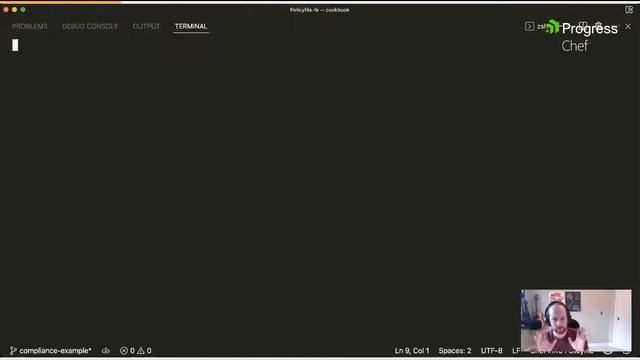Image resolution: width=640 pixels, height=360 pixels.
Task: Focus the terminal at the cursor block
Action: click(15, 45)
